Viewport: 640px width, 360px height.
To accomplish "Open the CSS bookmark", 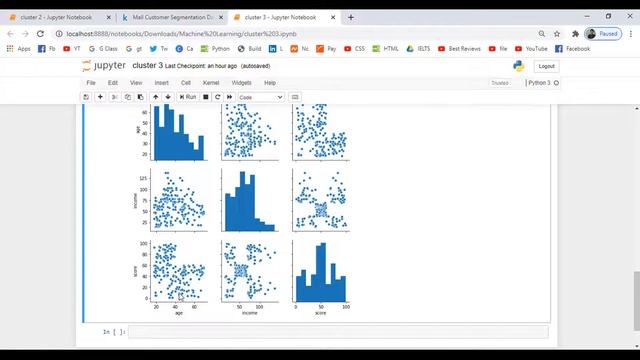I will coord(354,49).
